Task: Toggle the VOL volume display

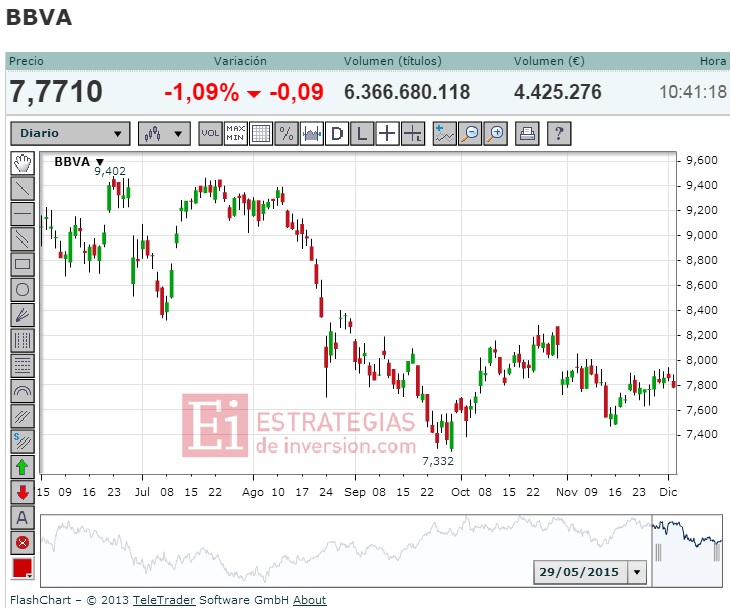Action: [210, 134]
